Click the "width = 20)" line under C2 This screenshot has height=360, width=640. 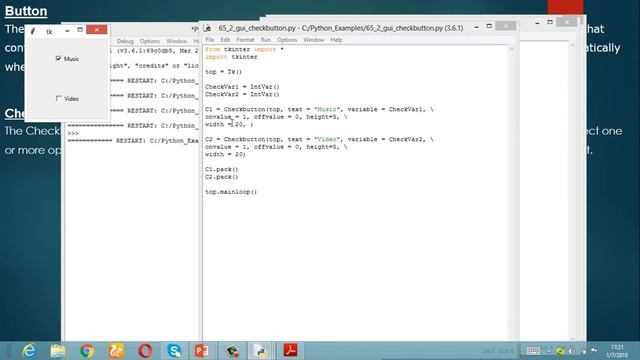pyautogui.click(x=225, y=154)
